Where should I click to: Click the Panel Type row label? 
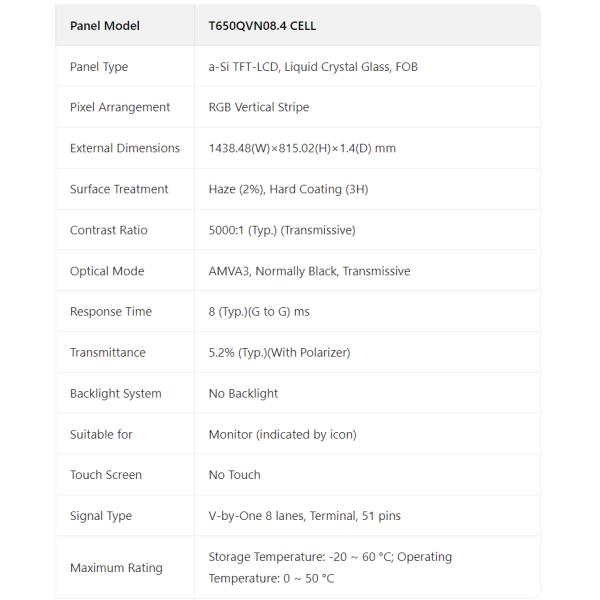point(99,67)
